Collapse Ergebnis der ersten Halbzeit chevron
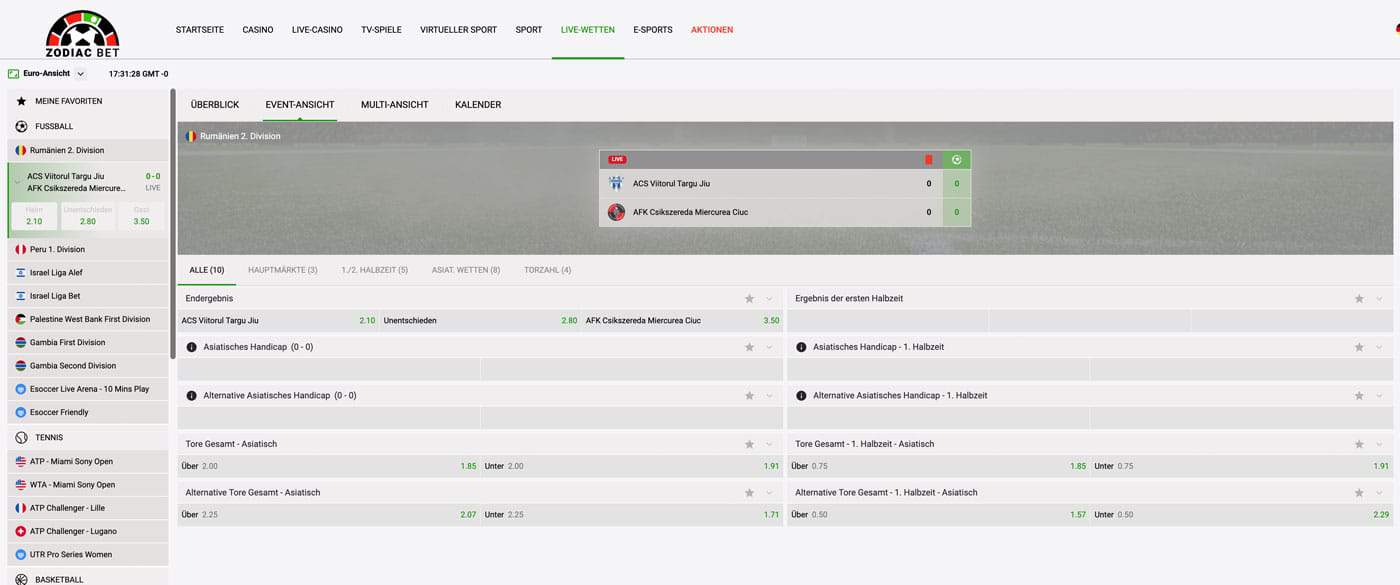The image size is (1400, 585). coord(1380,298)
